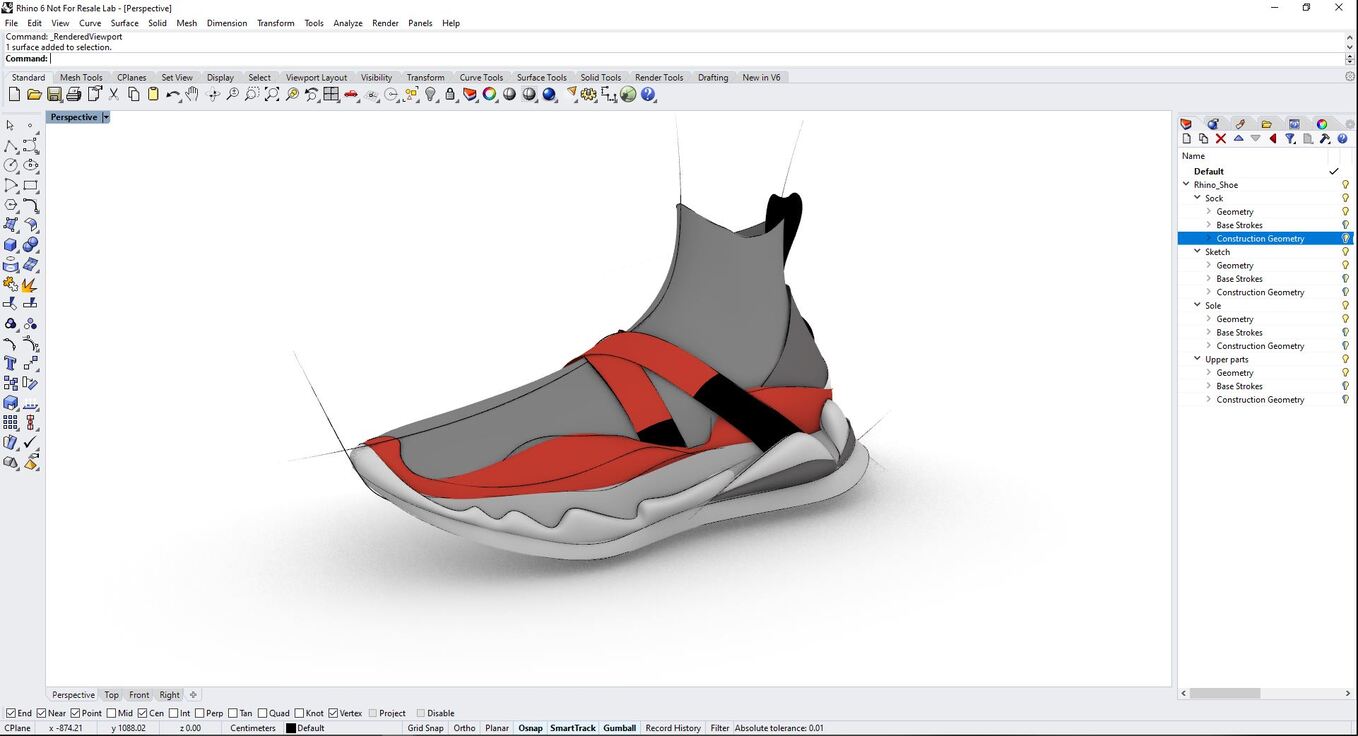Screen dimensions: 1358x736
Task: Open Options with the gear icon
Action: click(x=588, y=94)
